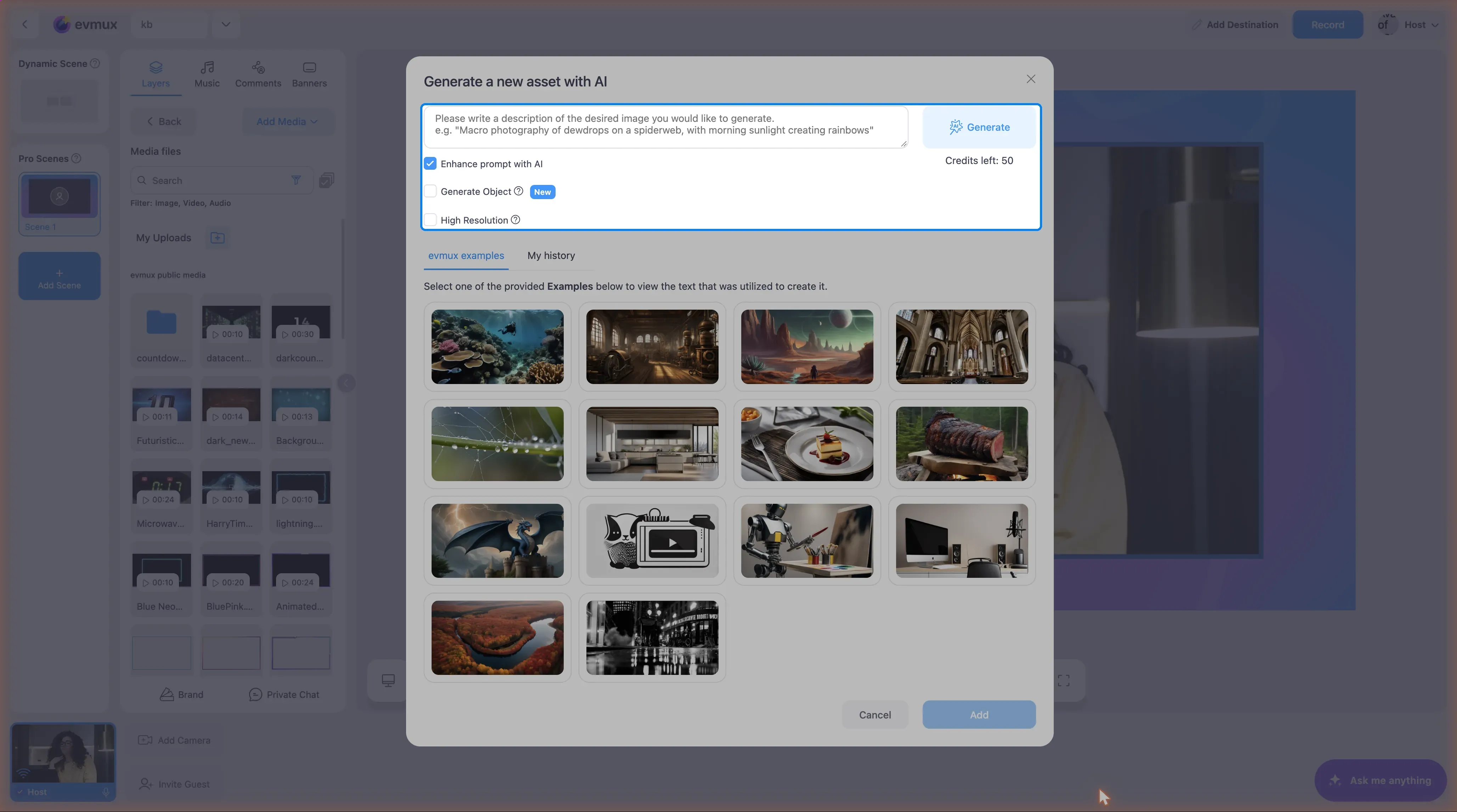Toggle Enhance prompt with AI checkbox
Screen dimensions: 1457x812
[431, 164]
